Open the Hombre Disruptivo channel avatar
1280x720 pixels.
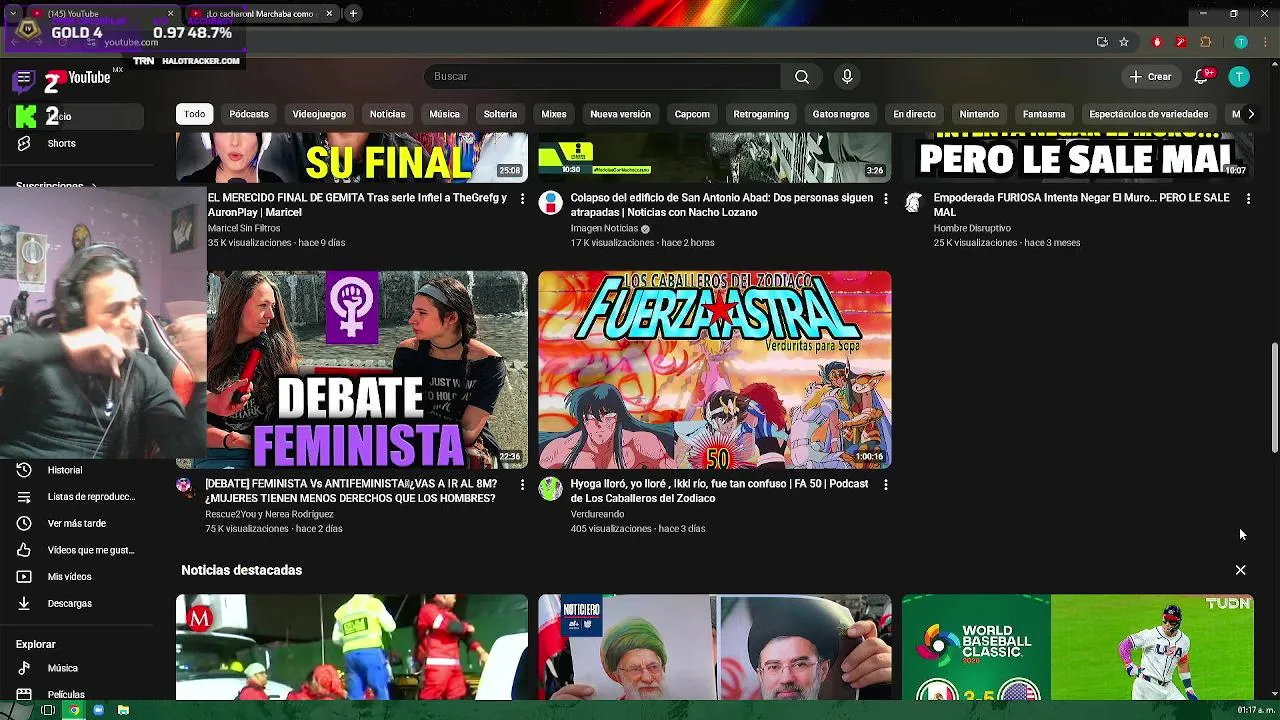913,202
